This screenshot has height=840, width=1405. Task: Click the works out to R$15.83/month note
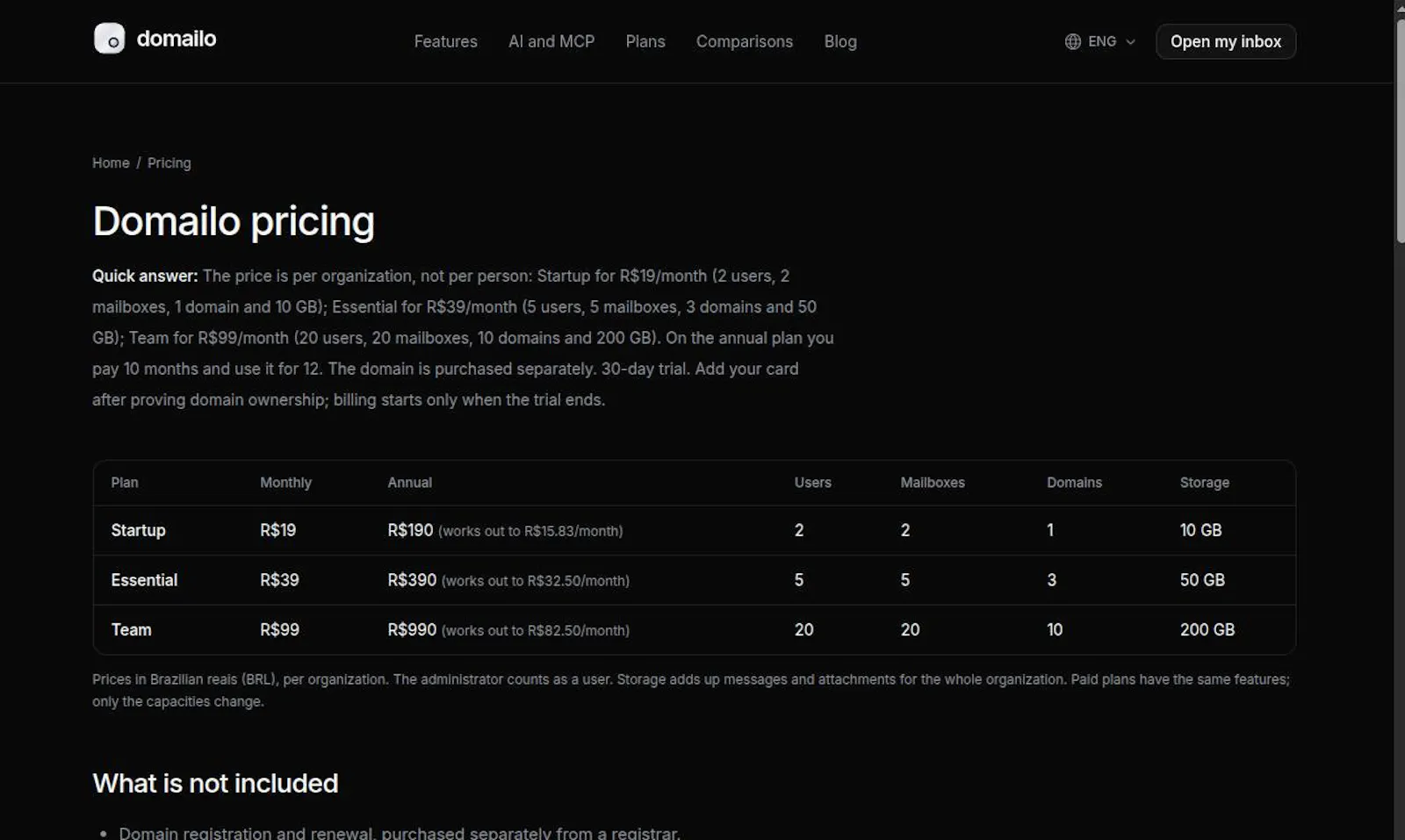tap(530, 531)
